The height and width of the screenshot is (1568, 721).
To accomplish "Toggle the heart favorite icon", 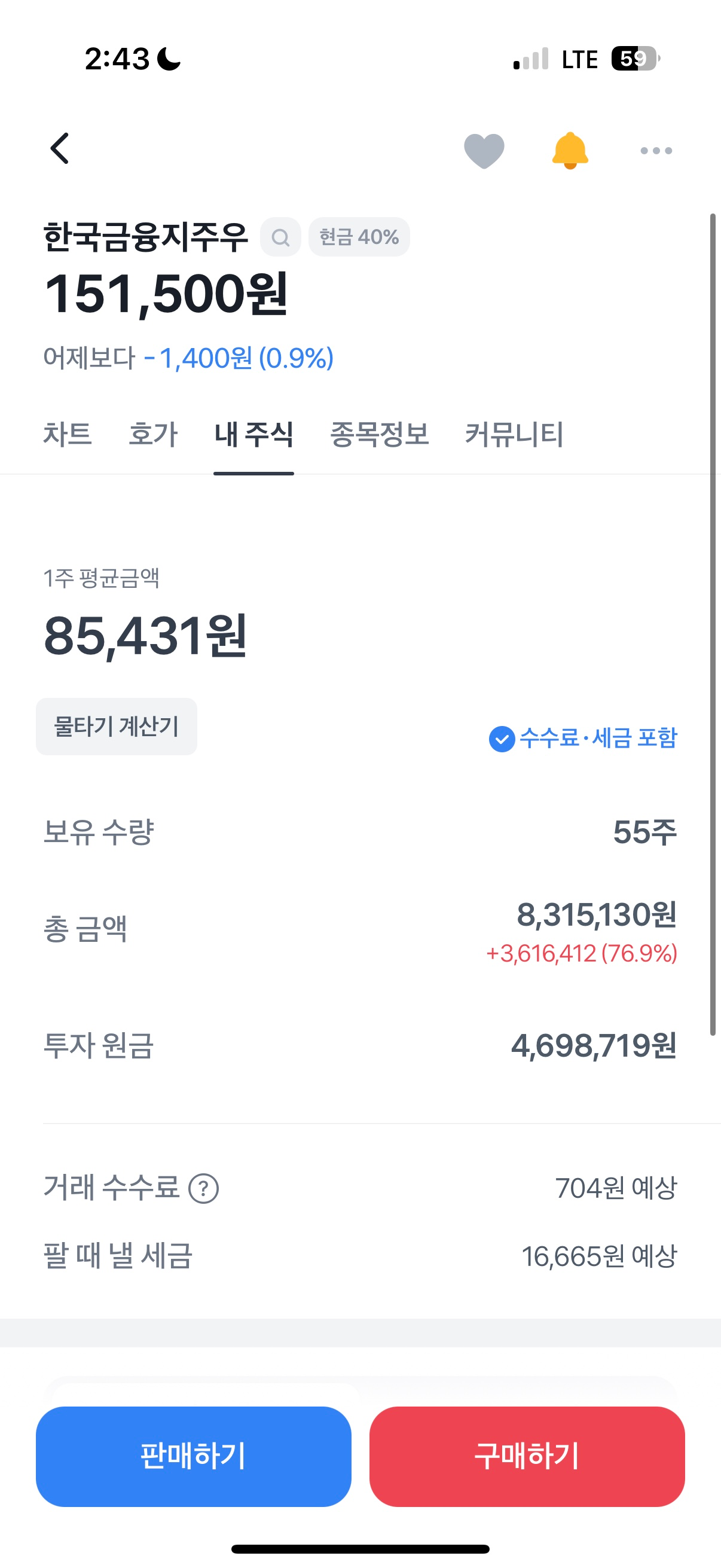I will [484, 150].
